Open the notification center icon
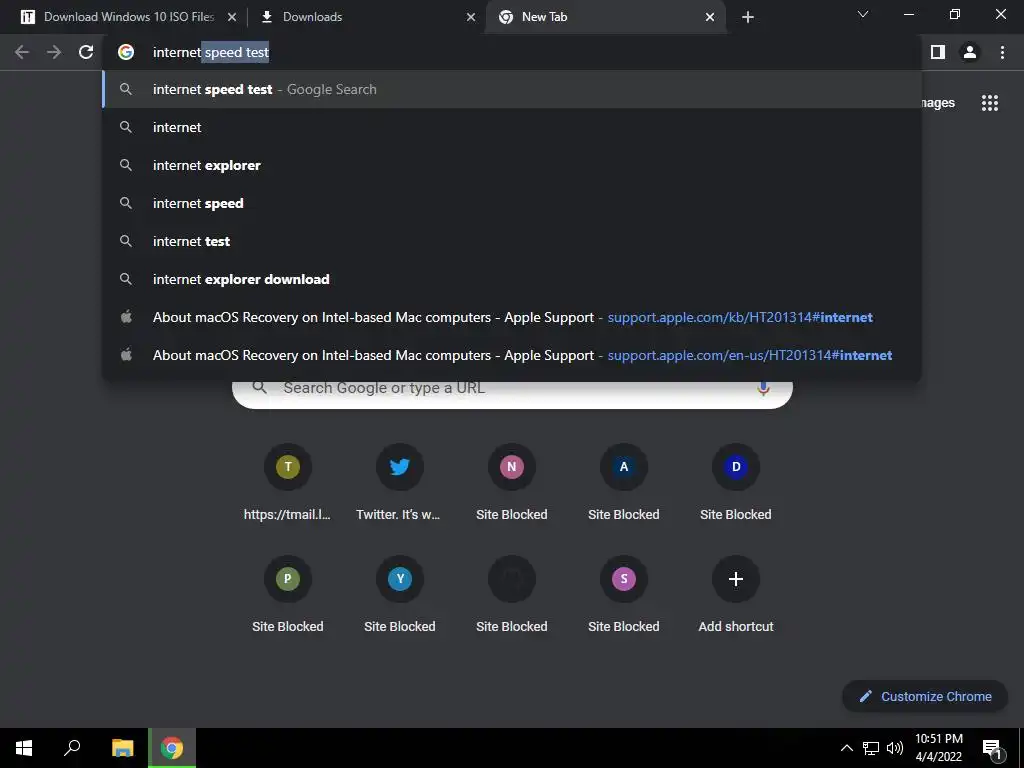Image resolution: width=1024 pixels, height=768 pixels. click(x=993, y=748)
